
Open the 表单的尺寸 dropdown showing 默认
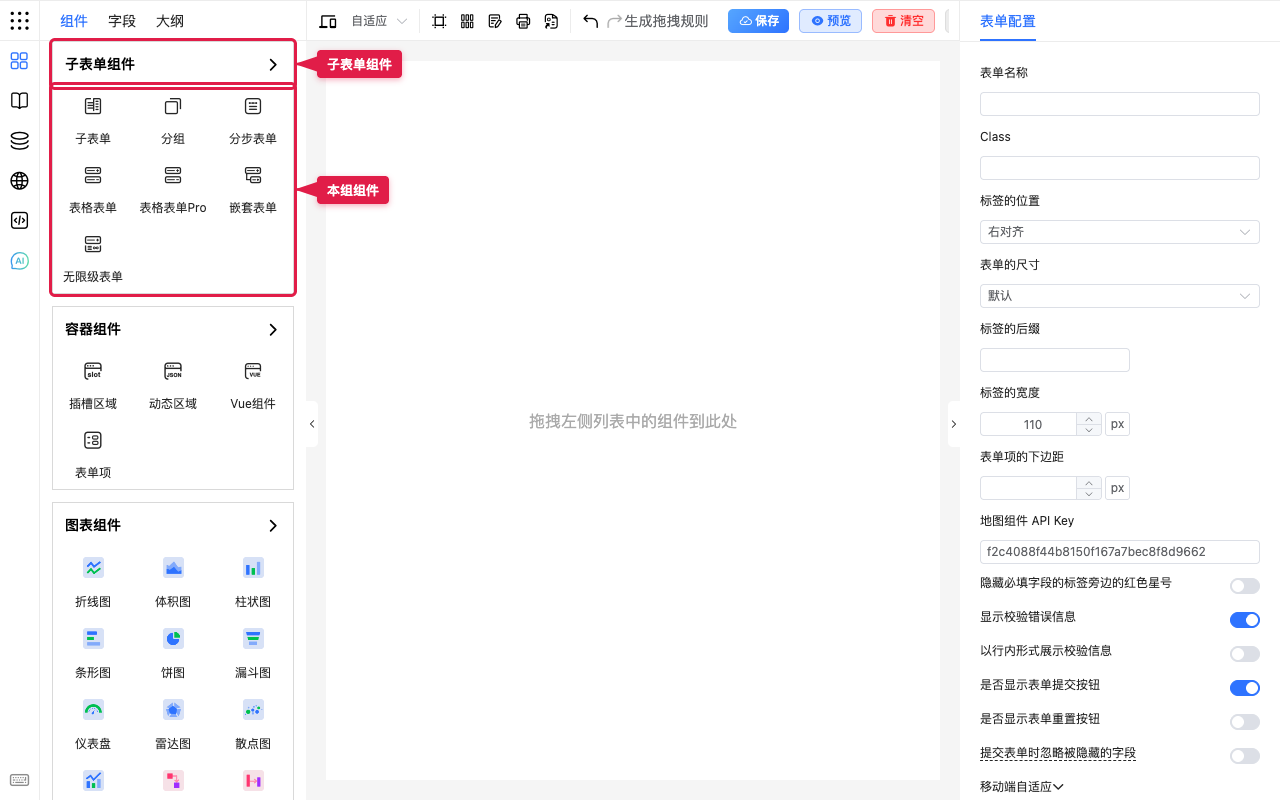click(x=1119, y=296)
